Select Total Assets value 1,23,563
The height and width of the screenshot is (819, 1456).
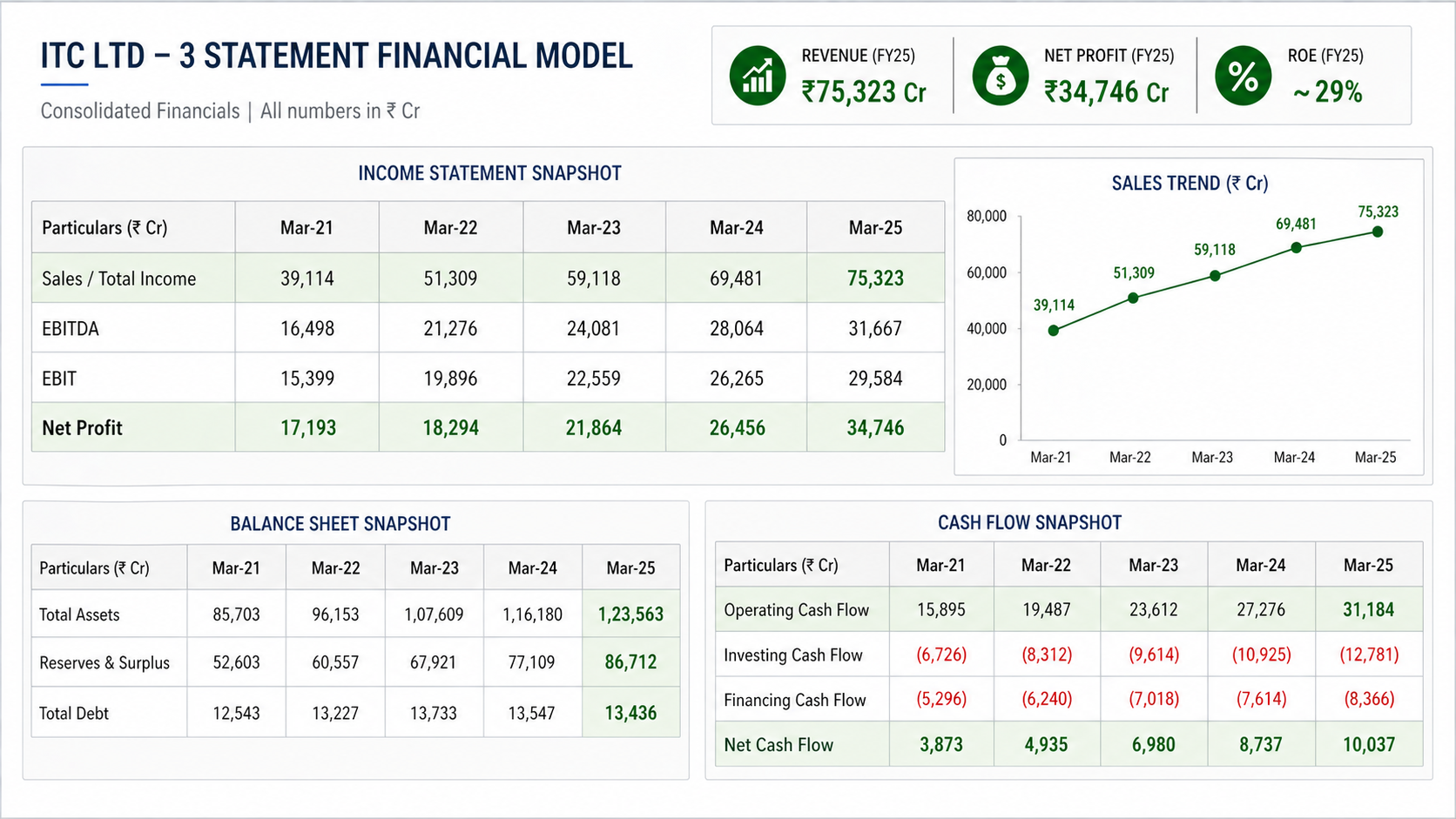click(x=630, y=614)
